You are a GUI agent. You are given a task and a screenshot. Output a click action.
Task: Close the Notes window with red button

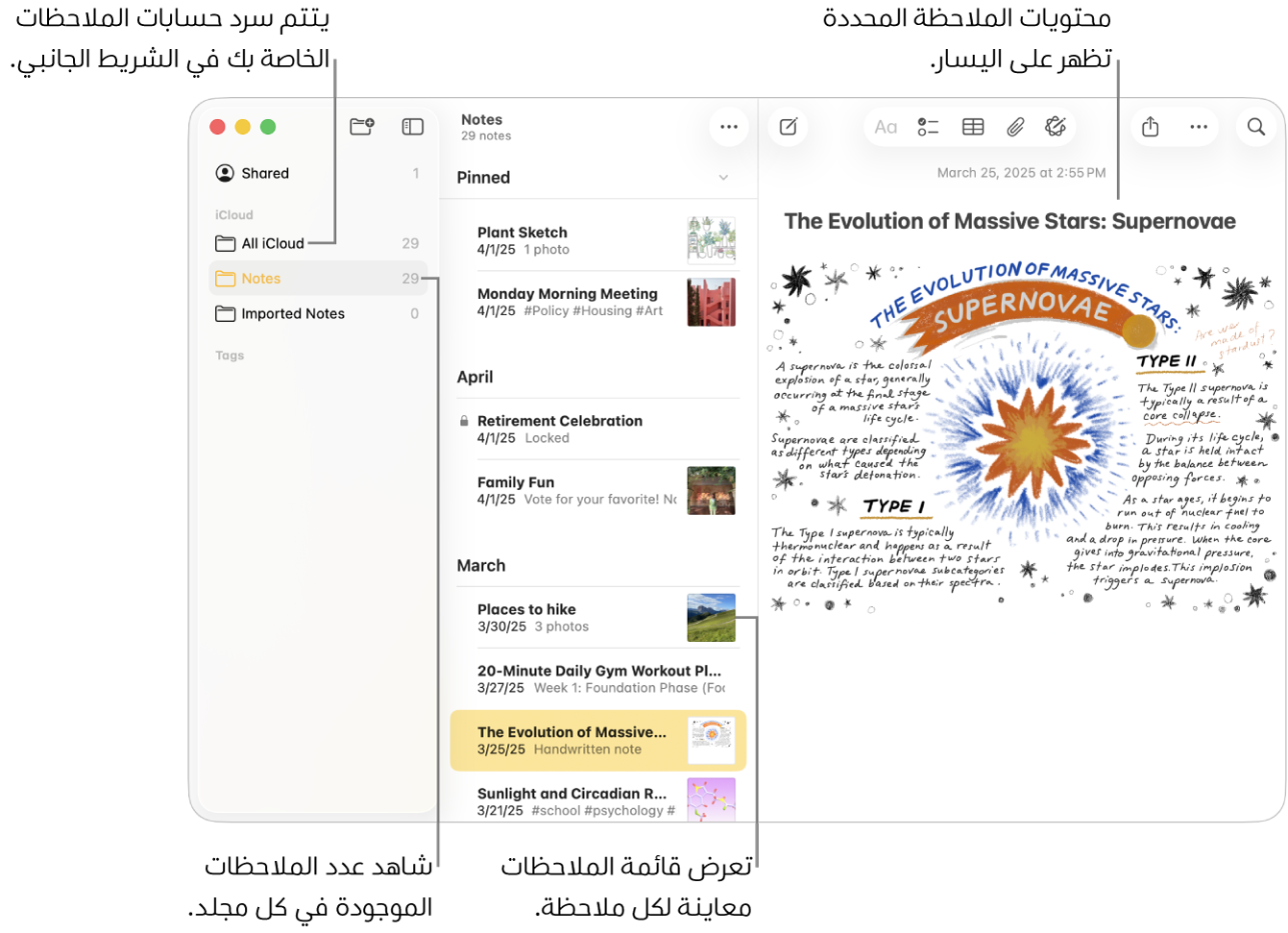(218, 127)
